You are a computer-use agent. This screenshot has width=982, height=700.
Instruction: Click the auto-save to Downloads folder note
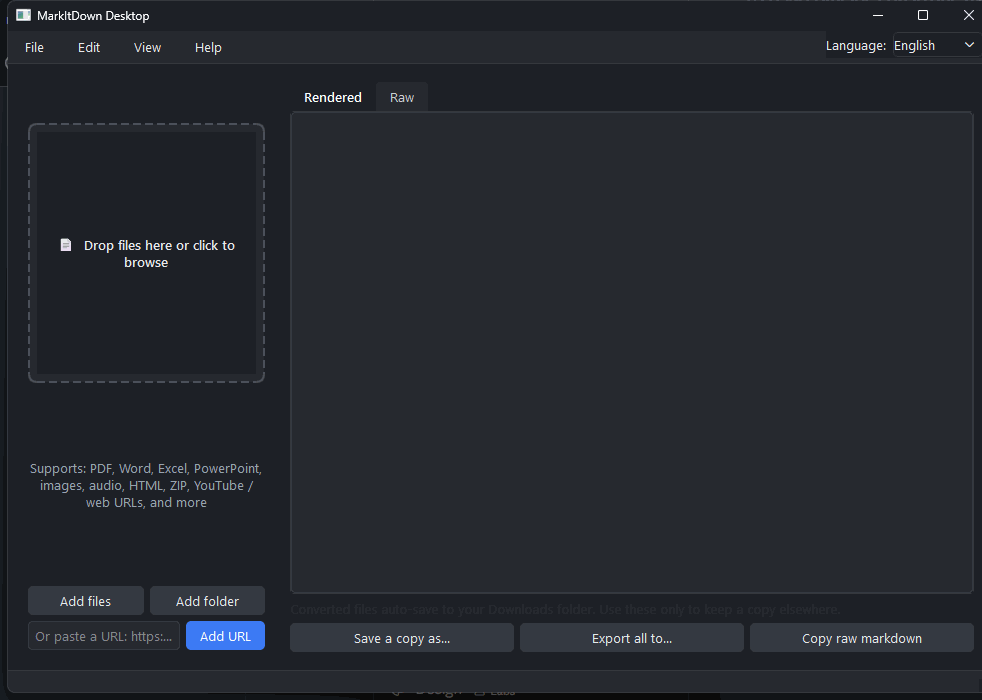point(565,609)
